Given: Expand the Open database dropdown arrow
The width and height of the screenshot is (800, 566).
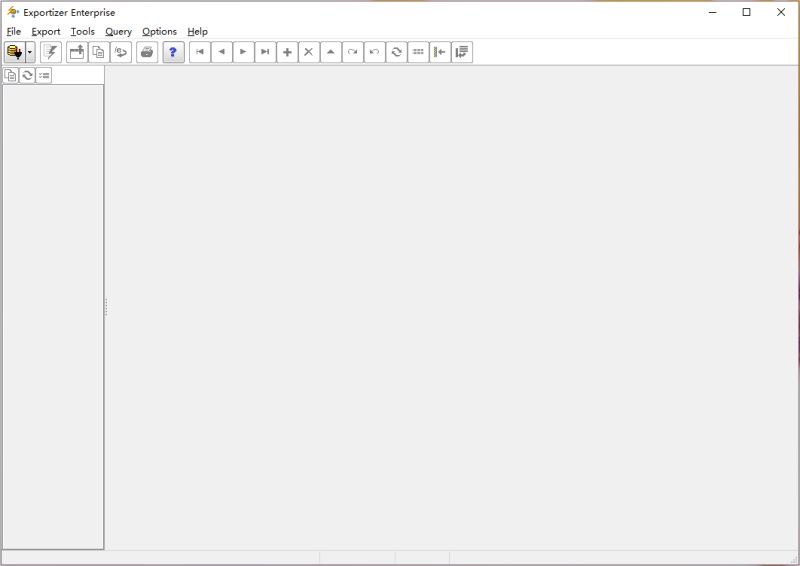Looking at the screenshot, I should [x=30, y=52].
